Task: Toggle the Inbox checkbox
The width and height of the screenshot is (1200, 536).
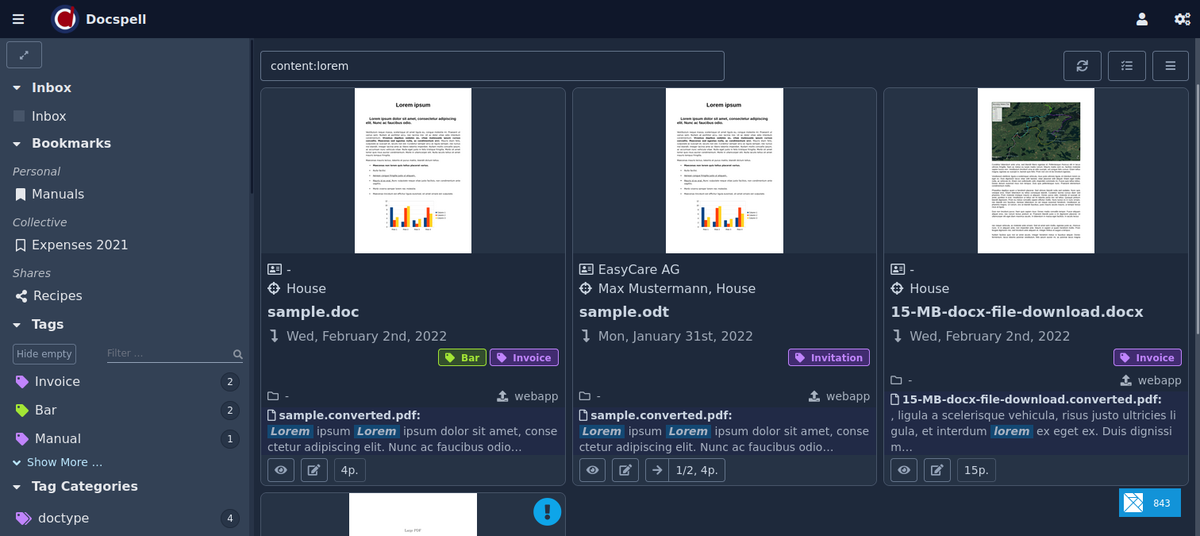Action: [x=19, y=116]
